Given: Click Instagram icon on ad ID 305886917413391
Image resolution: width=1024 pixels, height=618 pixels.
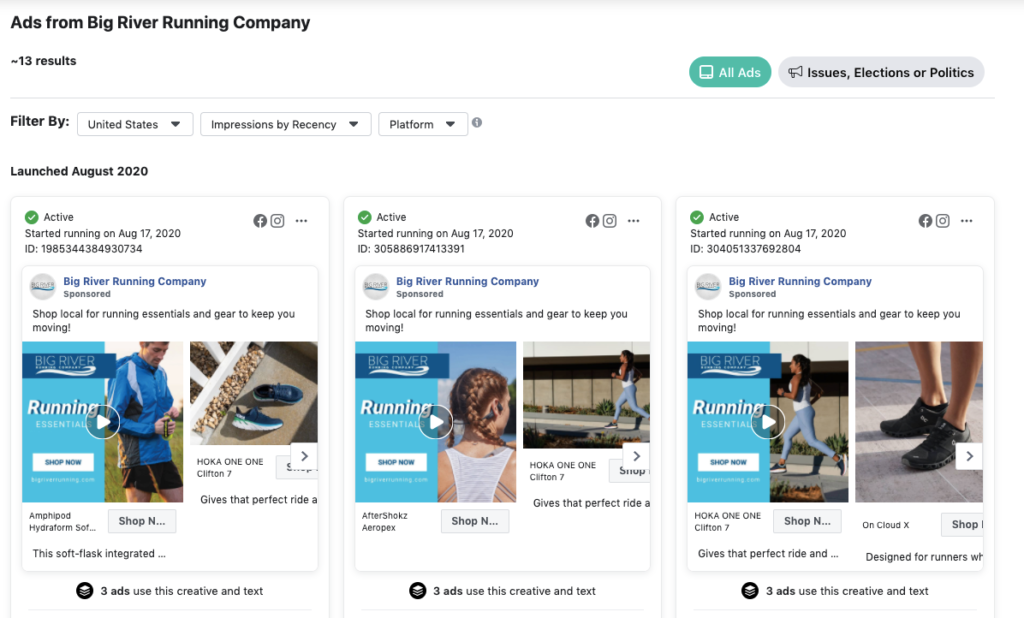Looking at the screenshot, I should [609, 221].
